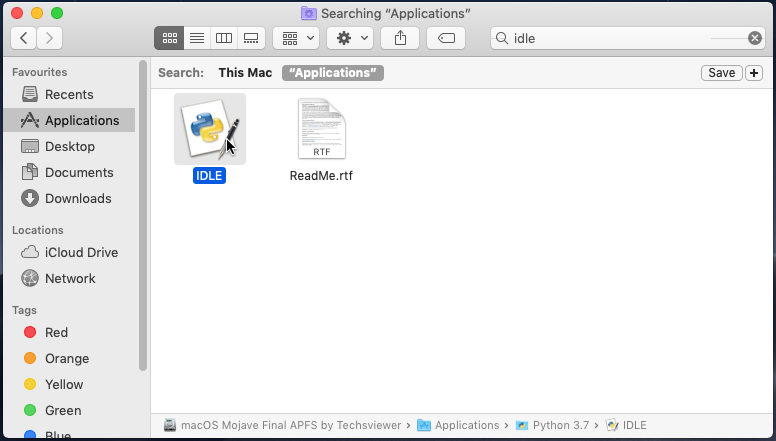This screenshot has width=776, height=441.
Task: Select the ReadMe.rtf document icon
Action: (x=321, y=129)
